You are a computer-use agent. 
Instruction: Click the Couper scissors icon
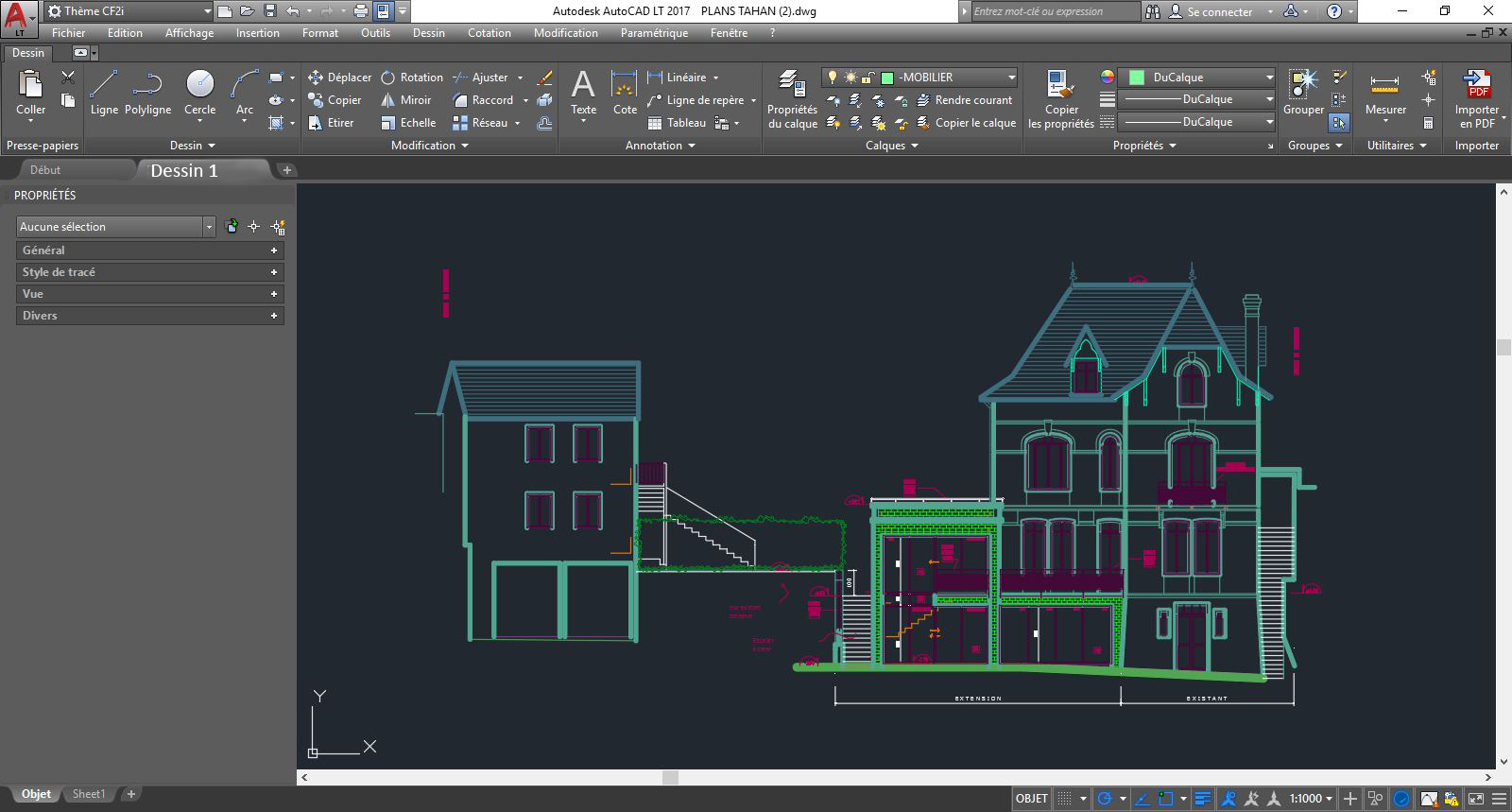pos(67,78)
